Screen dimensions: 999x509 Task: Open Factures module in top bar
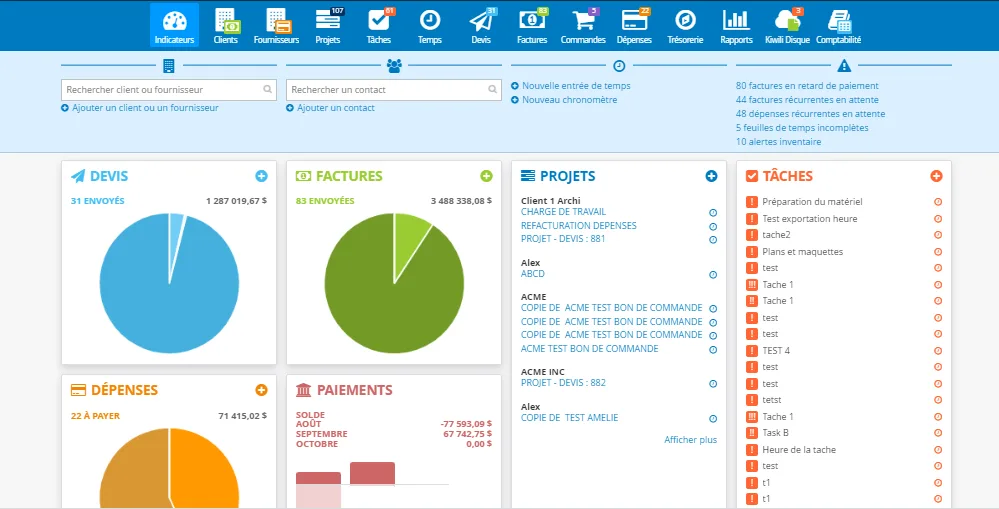pyautogui.click(x=532, y=25)
